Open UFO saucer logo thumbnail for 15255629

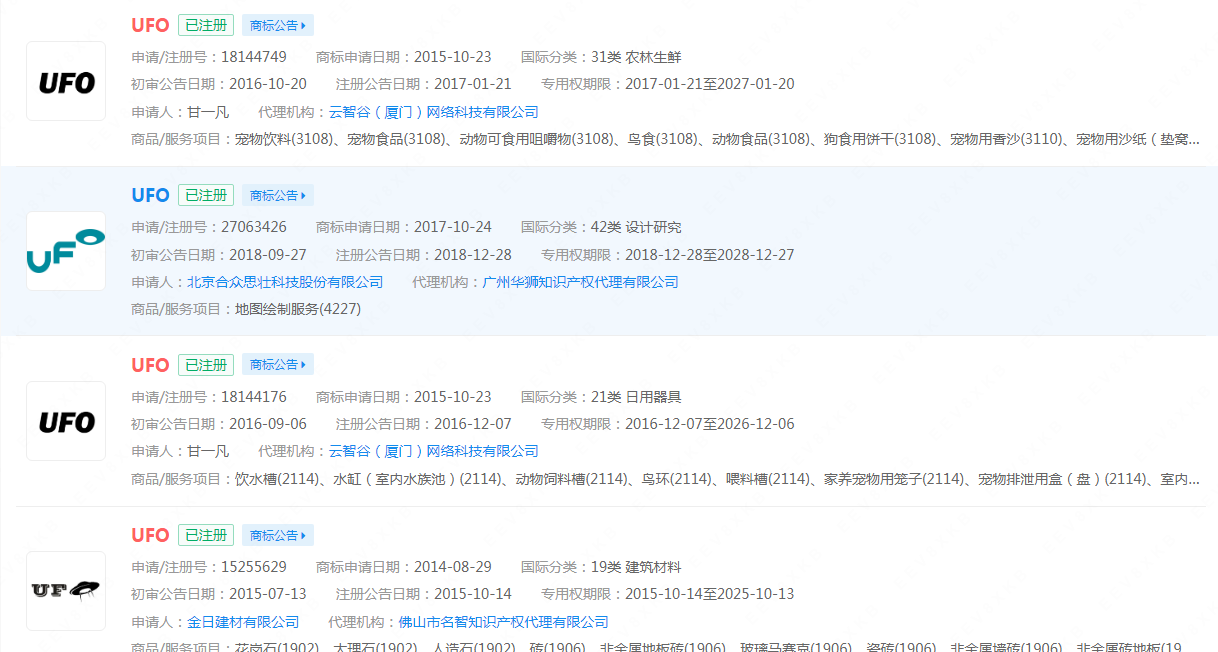66,591
